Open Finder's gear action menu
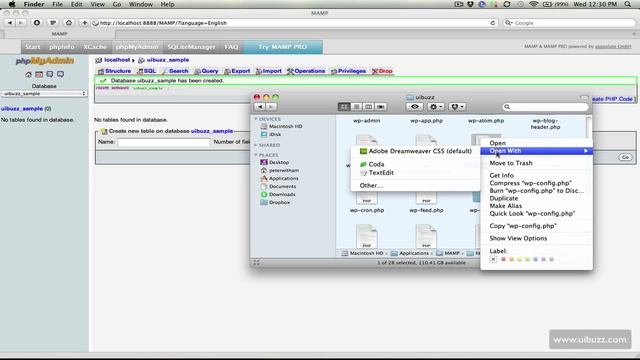The width and height of the screenshot is (640, 360). tap(436, 107)
